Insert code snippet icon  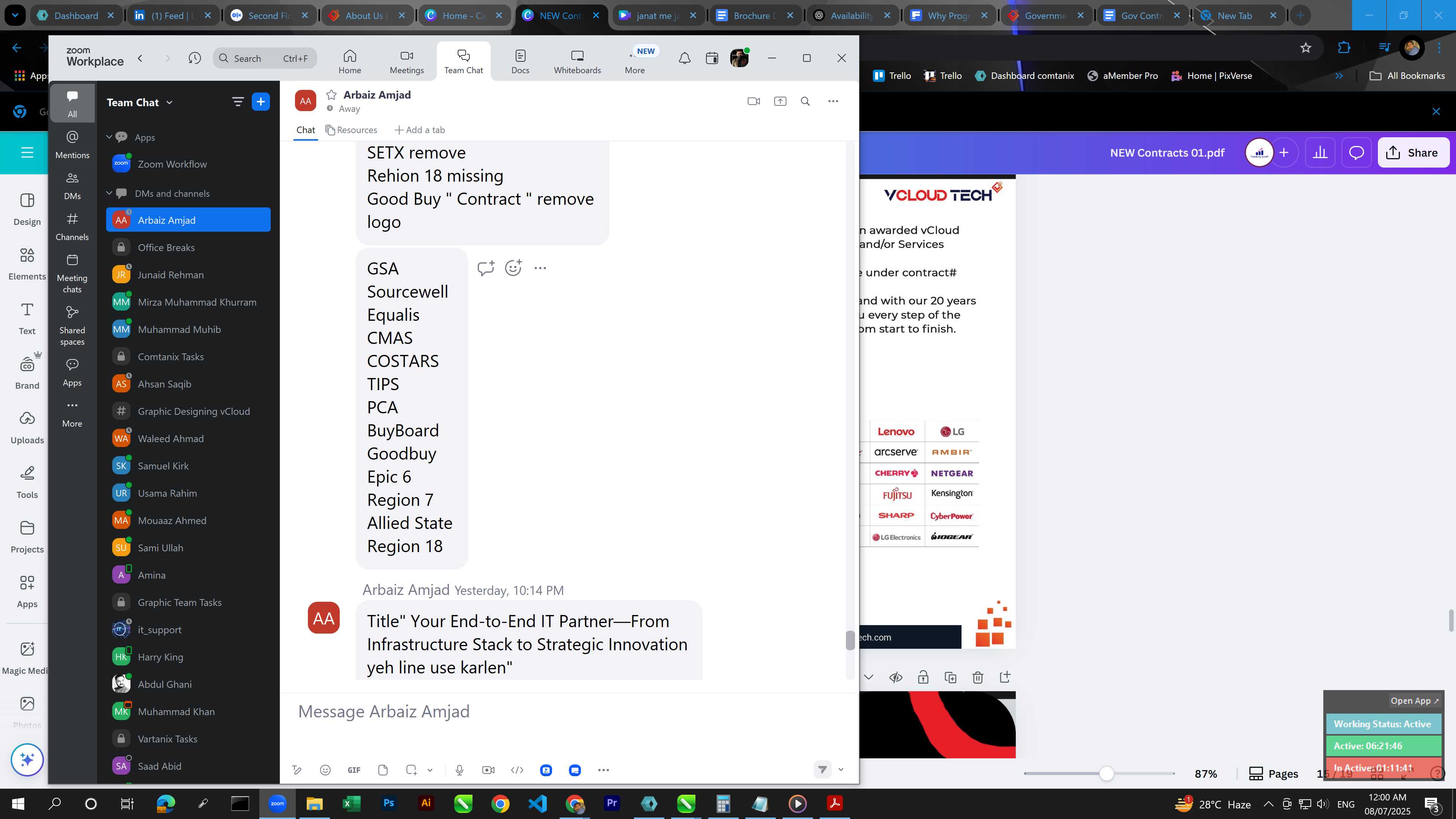click(x=517, y=770)
